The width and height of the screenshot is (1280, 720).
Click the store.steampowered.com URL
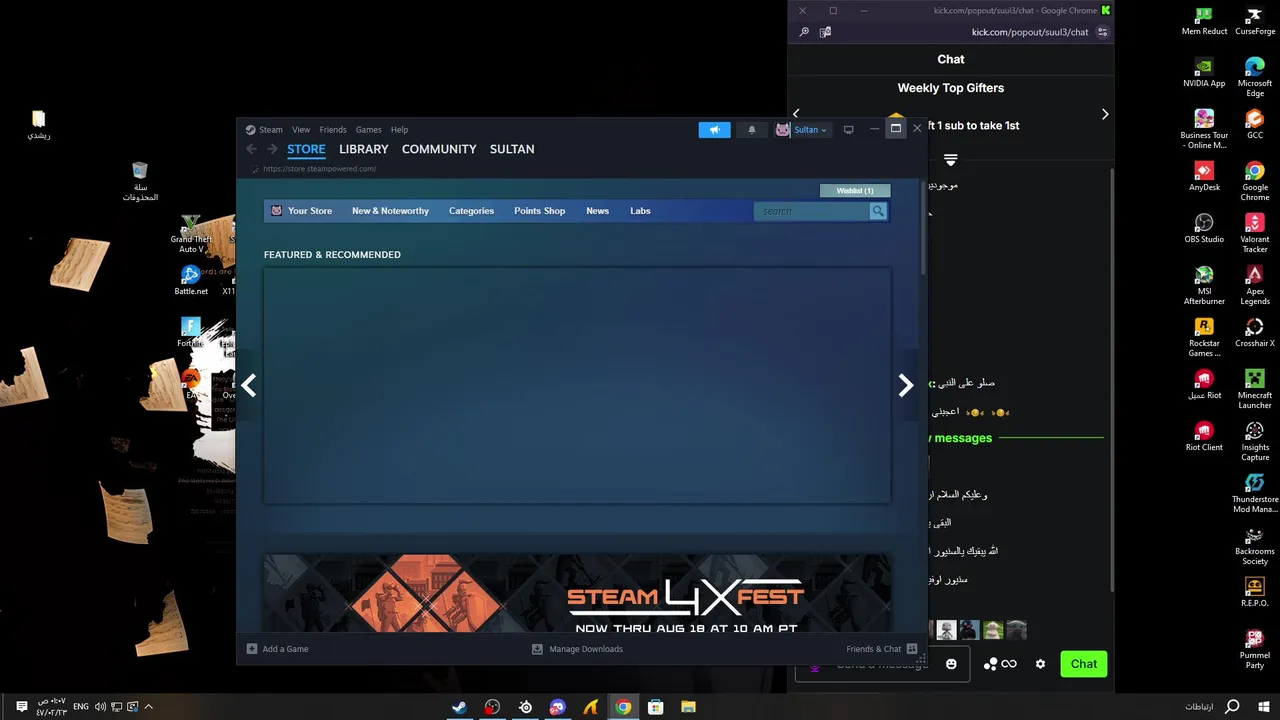(319, 169)
